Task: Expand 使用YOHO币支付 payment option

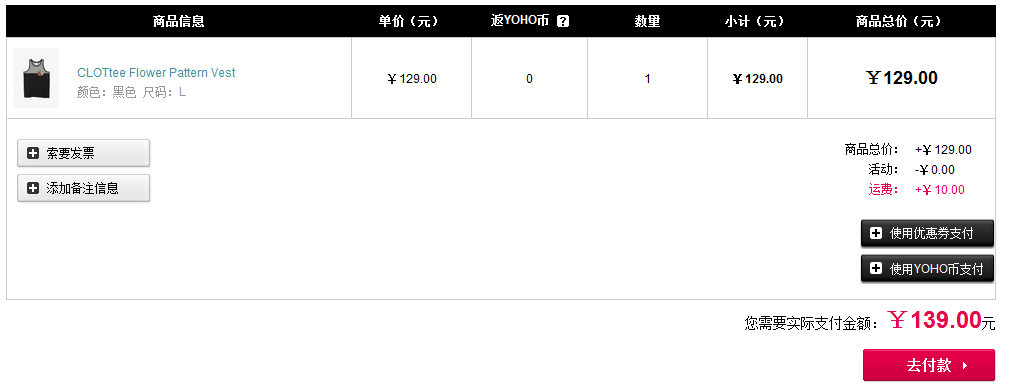Action: 927,269
